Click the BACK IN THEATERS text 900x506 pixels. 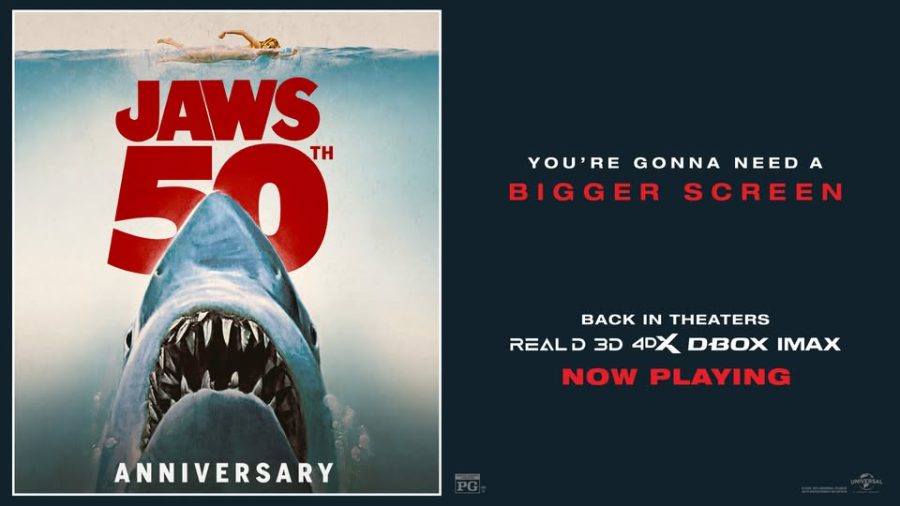[x=676, y=319]
